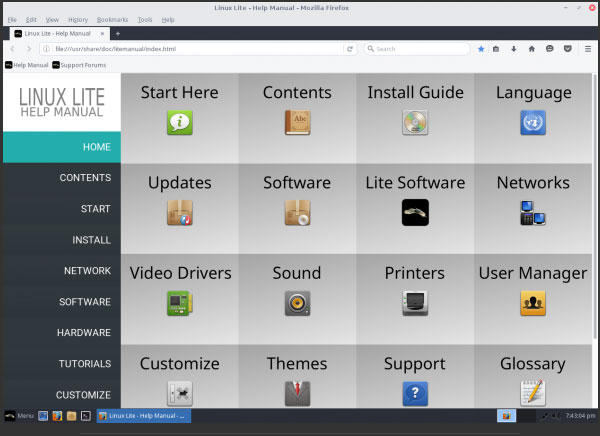Viewport: 600px width, 436px height.
Task: Click the Software package disc icon
Action: [297, 213]
